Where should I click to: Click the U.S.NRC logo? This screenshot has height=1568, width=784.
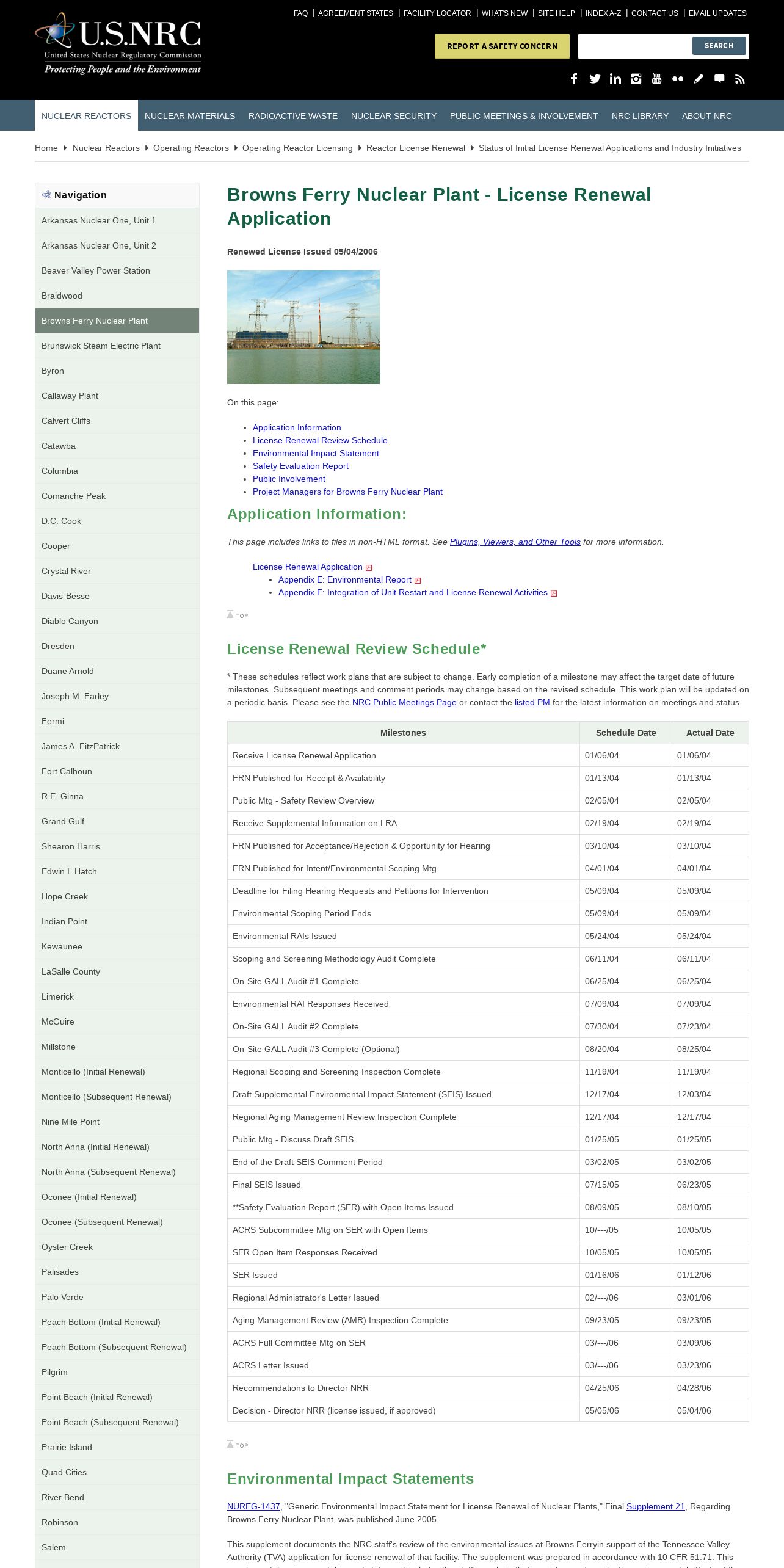pyautogui.click(x=118, y=44)
